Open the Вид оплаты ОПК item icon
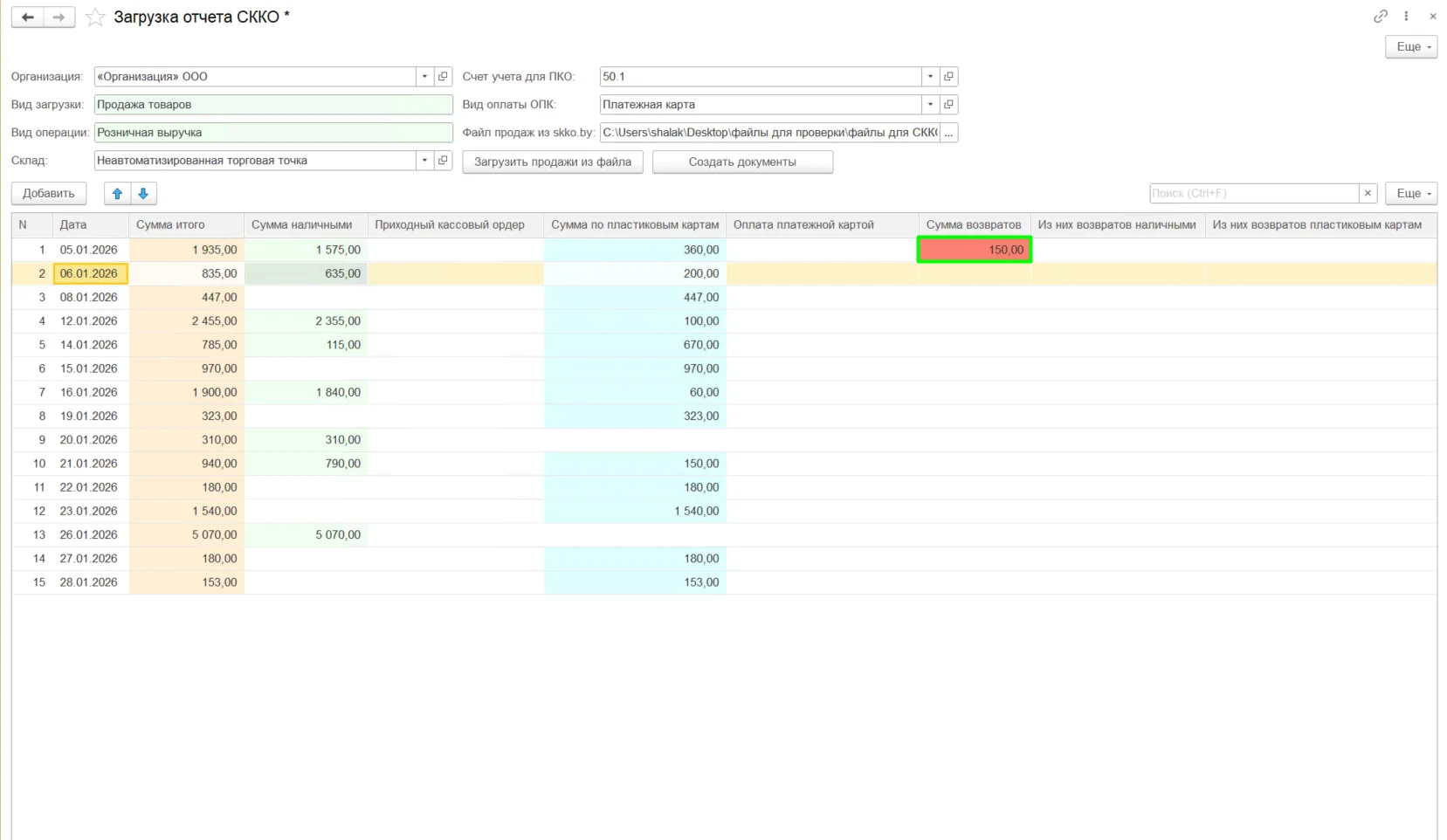 pos(948,105)
